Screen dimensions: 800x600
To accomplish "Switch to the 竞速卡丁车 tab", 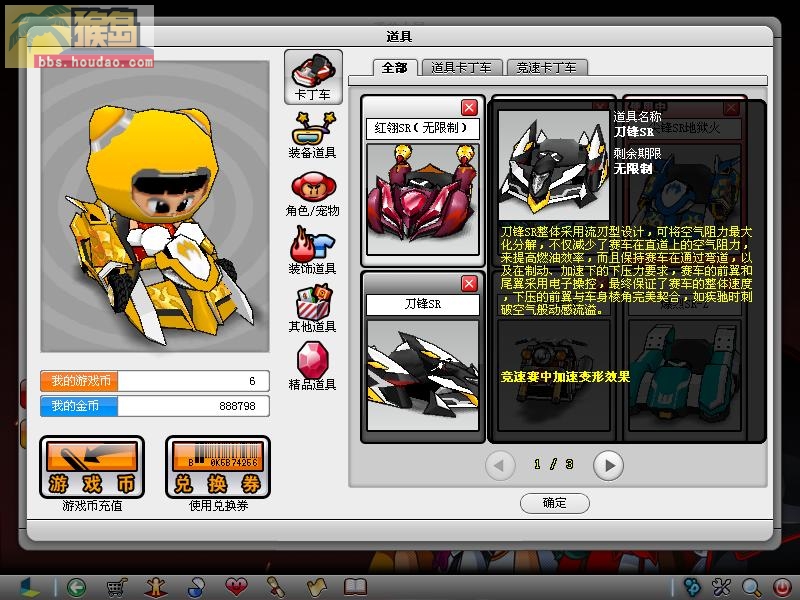I will coord(547,67).
